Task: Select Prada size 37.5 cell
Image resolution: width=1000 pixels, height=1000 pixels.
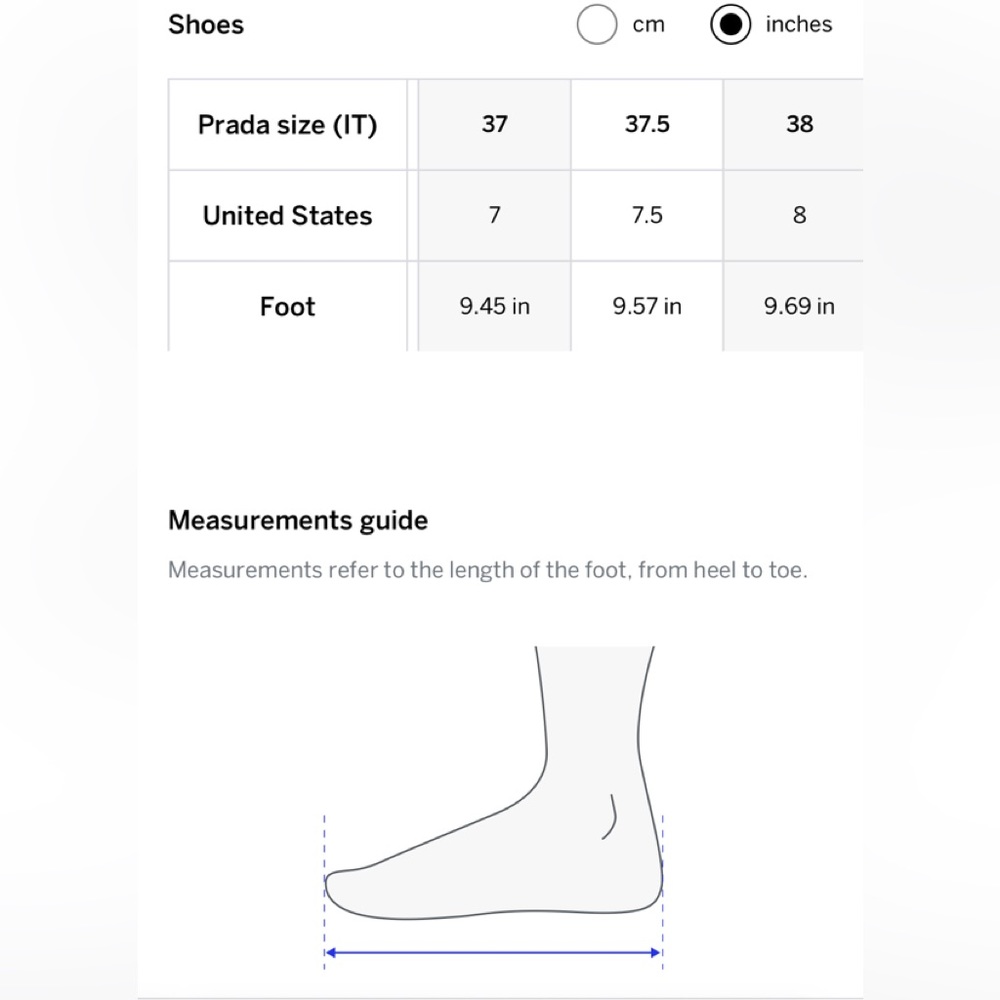Action: tap(647, 125)
